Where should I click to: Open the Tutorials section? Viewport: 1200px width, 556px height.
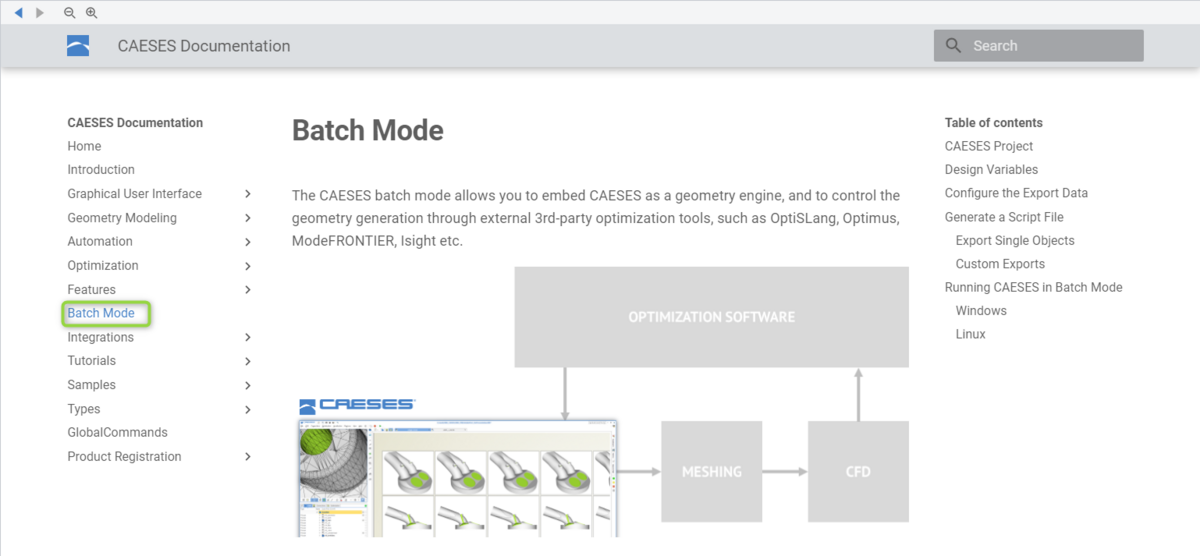click(x=91, y=361)
